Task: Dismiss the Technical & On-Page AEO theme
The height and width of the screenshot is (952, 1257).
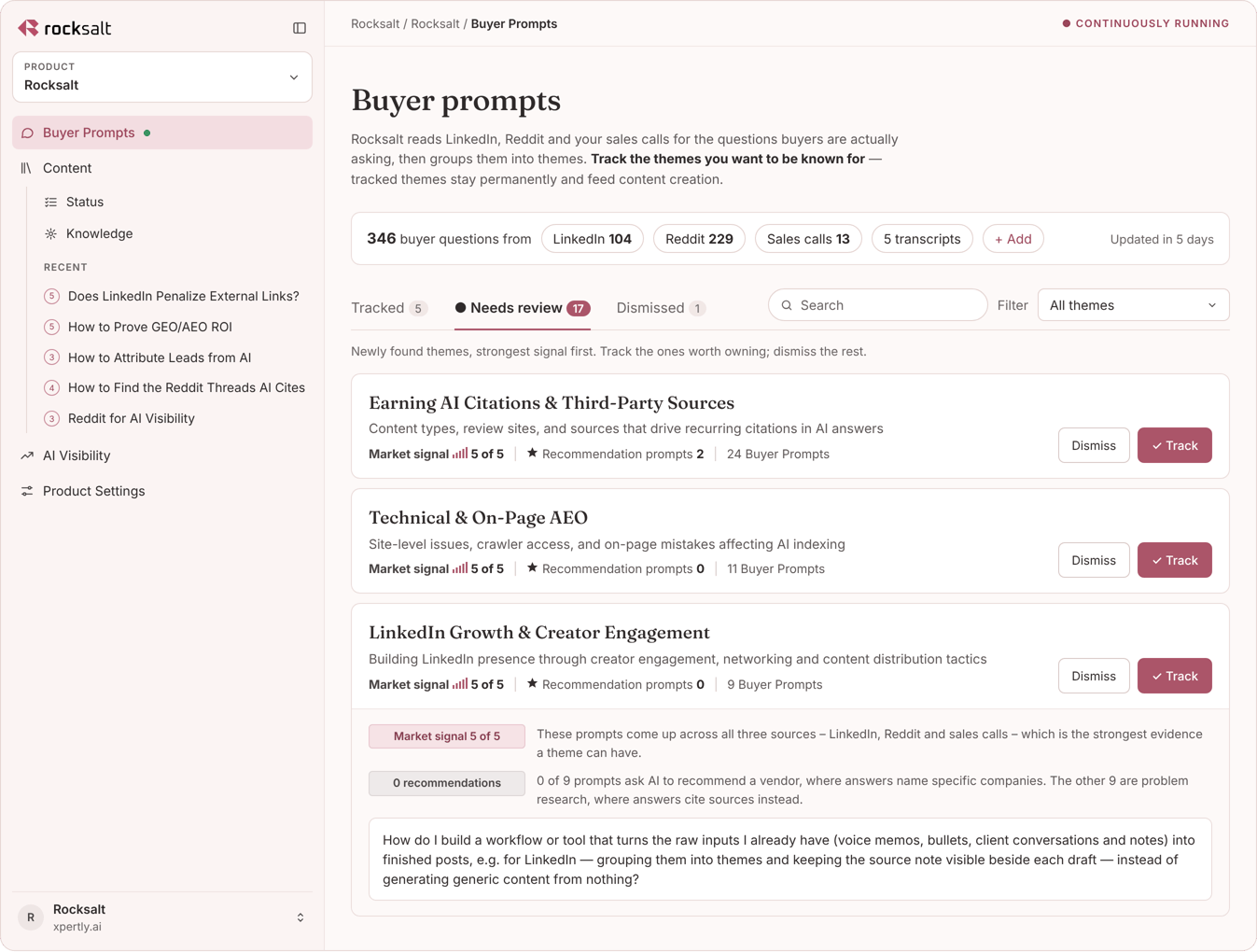Action: [1094, 560]
